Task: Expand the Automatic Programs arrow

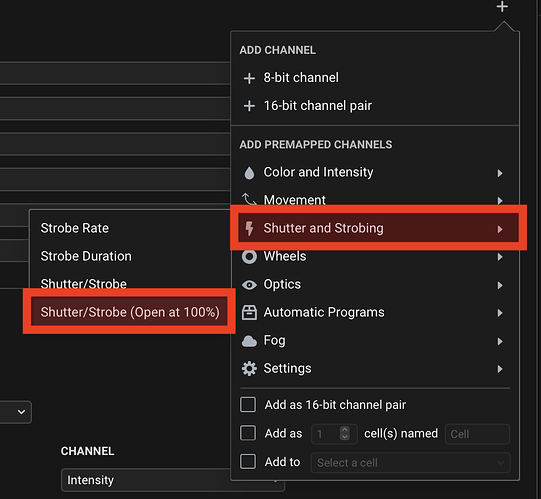Action: click(500, 313)
